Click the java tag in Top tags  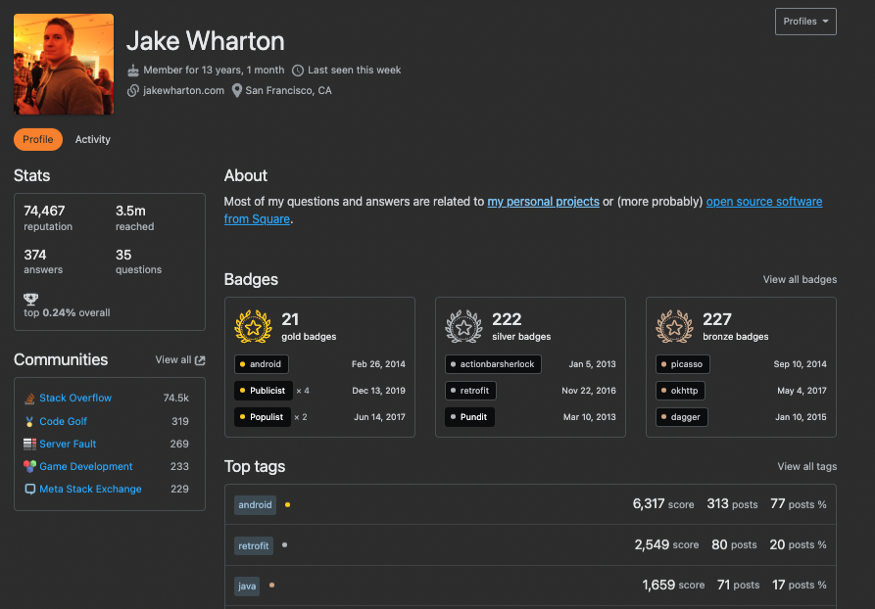[247, 586]
